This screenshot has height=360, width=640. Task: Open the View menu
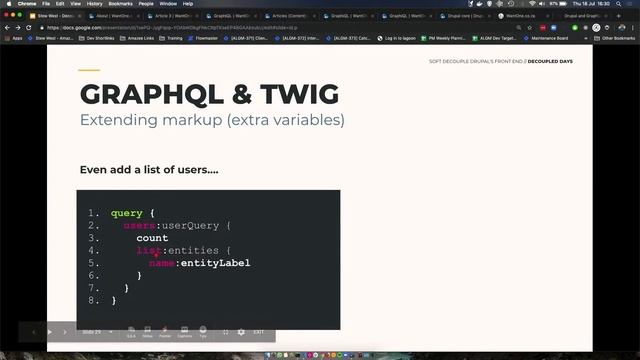pos(76,4)
